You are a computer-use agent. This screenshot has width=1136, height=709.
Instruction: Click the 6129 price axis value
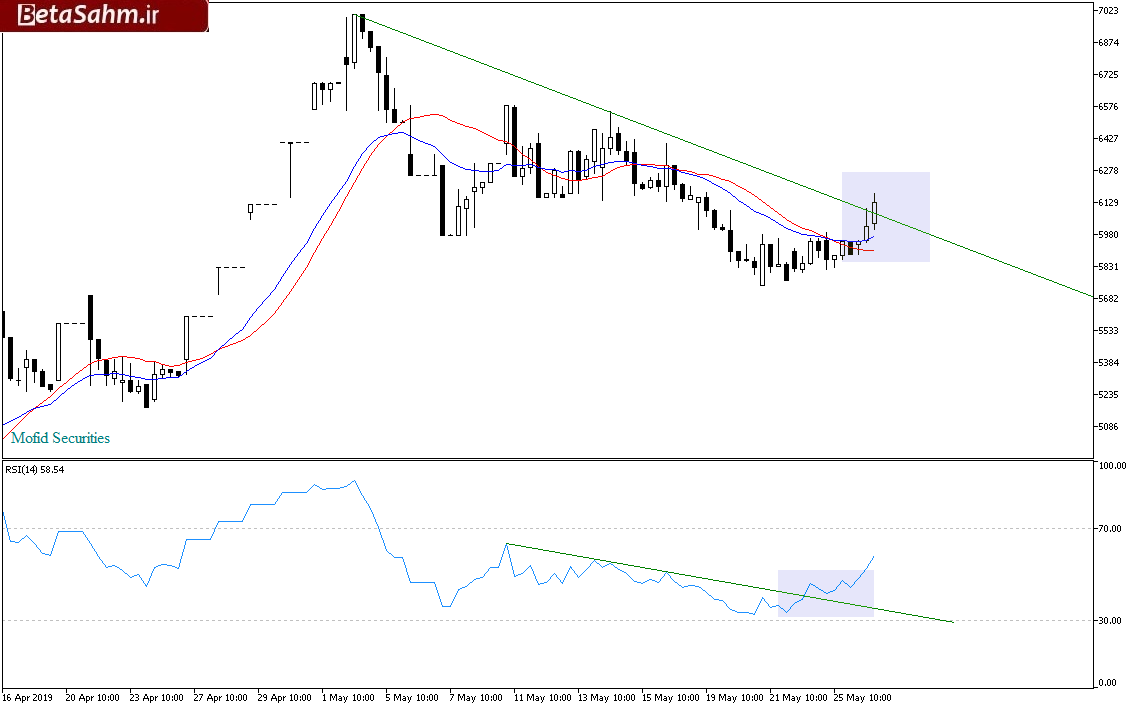(x=1108, y=202)
